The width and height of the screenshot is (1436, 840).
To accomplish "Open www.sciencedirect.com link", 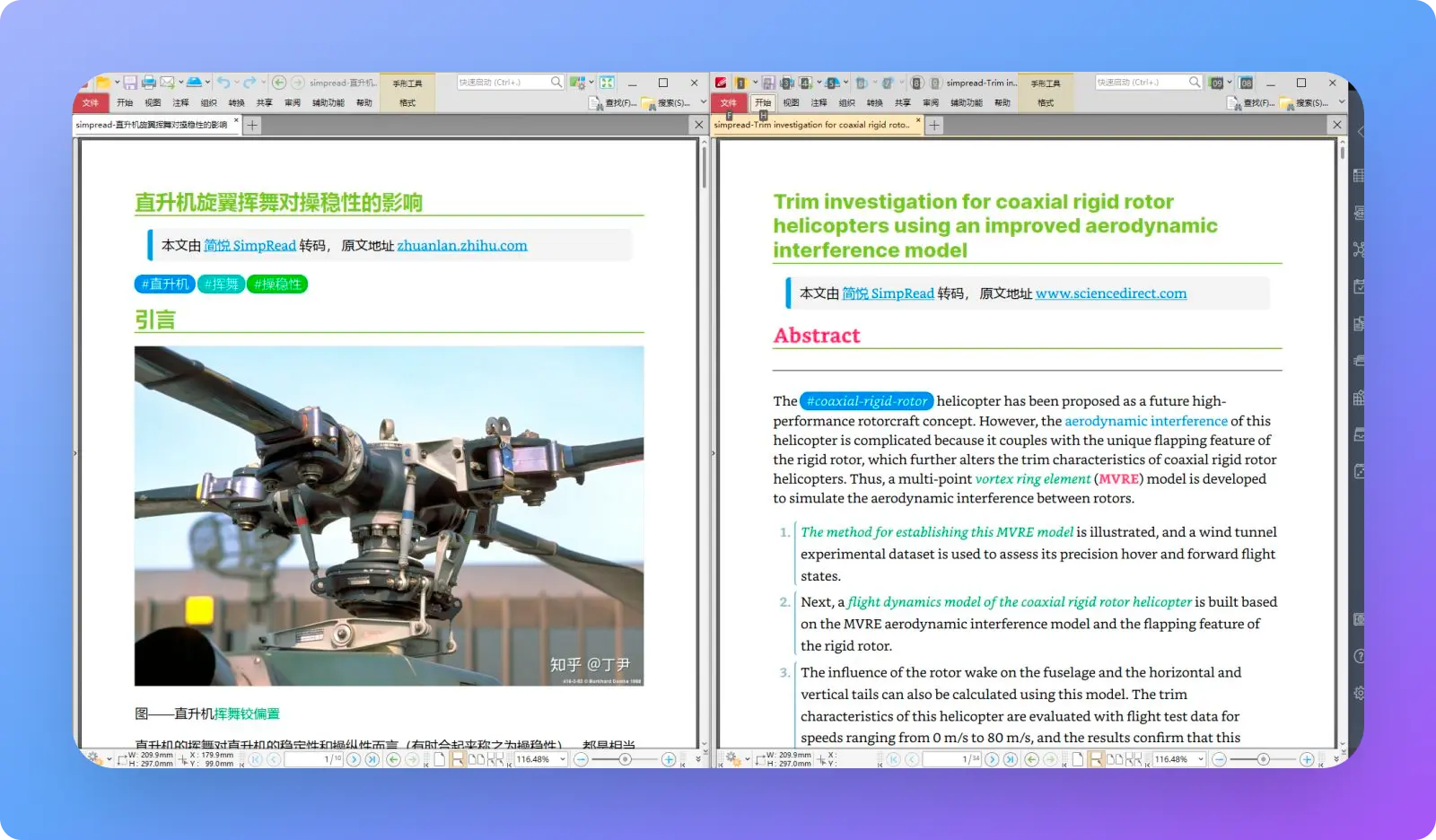I will [x=1111, y=293].
